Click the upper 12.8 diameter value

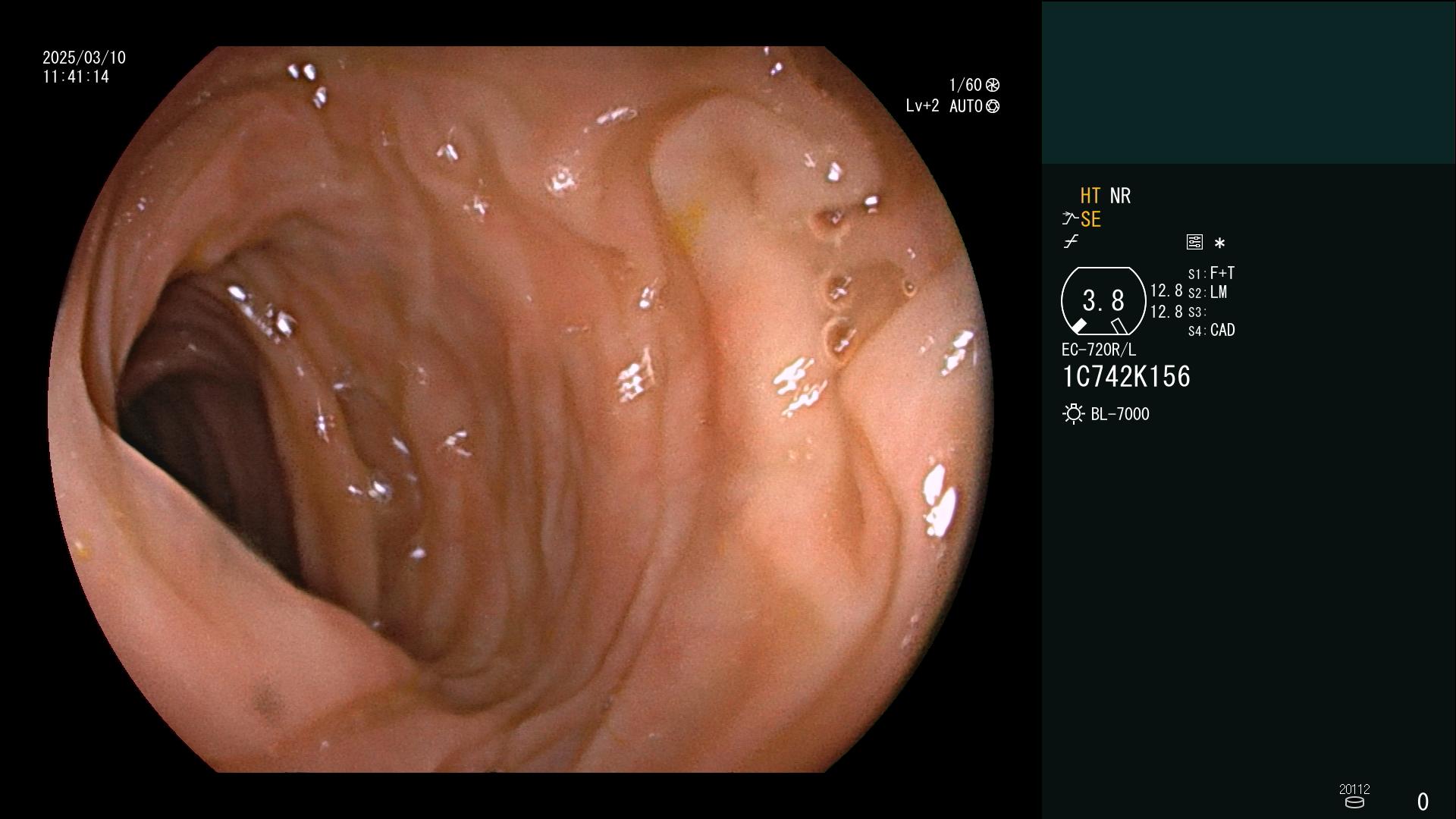(x=1166, y=290)
